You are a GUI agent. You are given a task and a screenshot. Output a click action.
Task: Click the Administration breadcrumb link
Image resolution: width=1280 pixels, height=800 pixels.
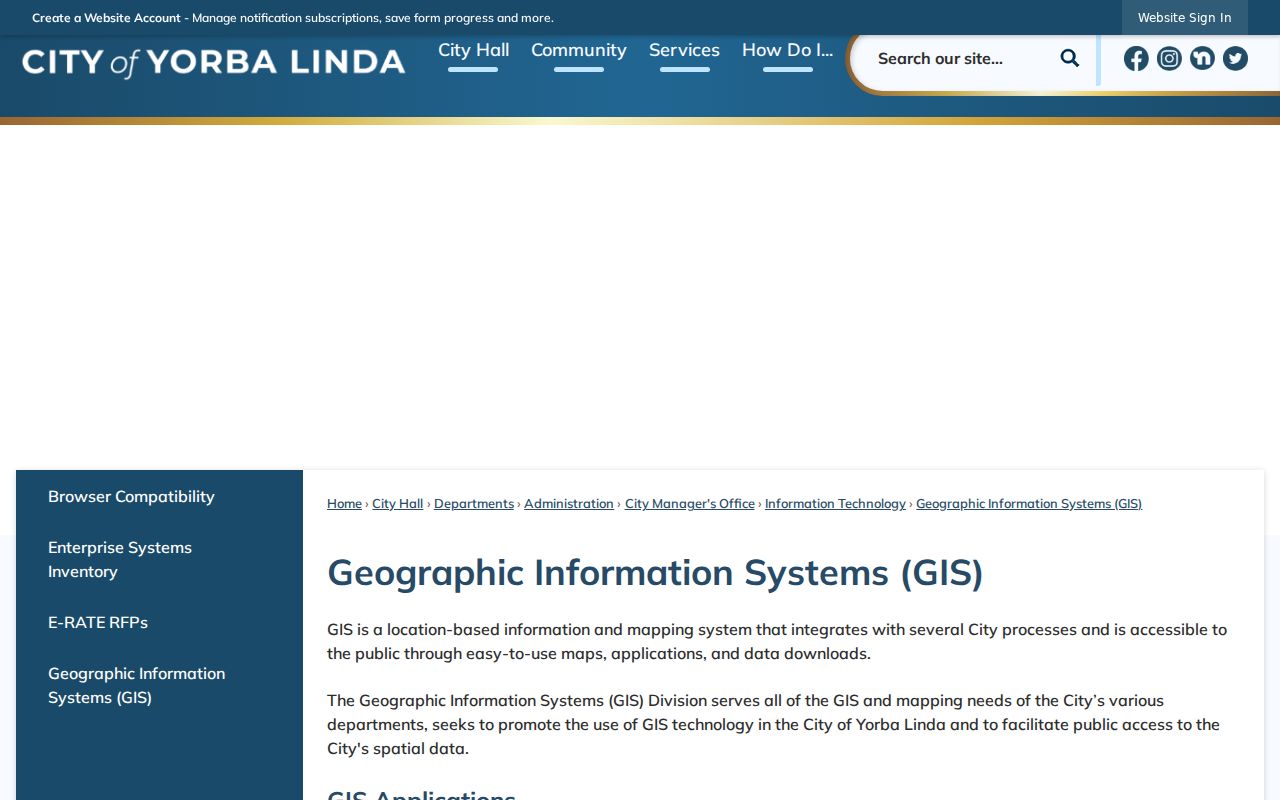pyautogui.click(x=569, y=504)
